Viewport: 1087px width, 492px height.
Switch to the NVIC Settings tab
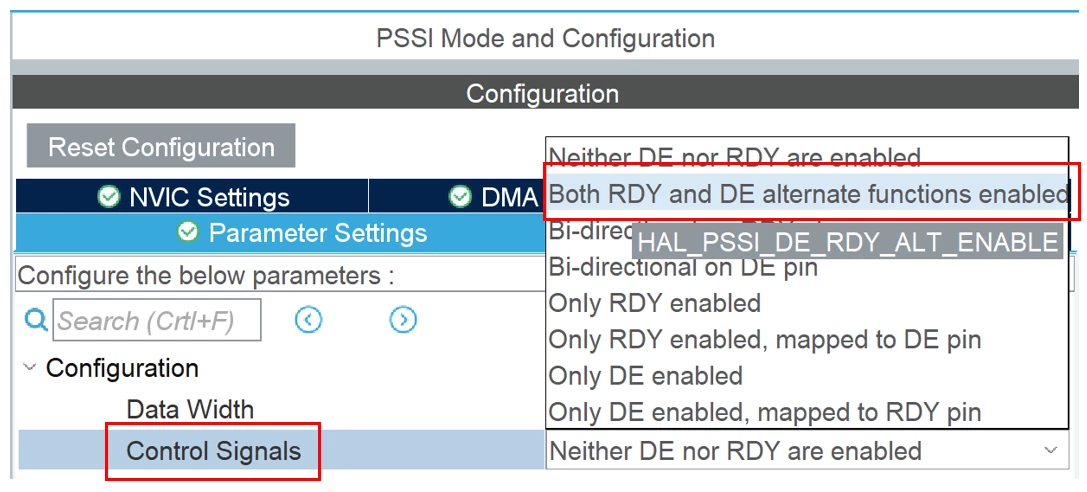tap(192, 197)
